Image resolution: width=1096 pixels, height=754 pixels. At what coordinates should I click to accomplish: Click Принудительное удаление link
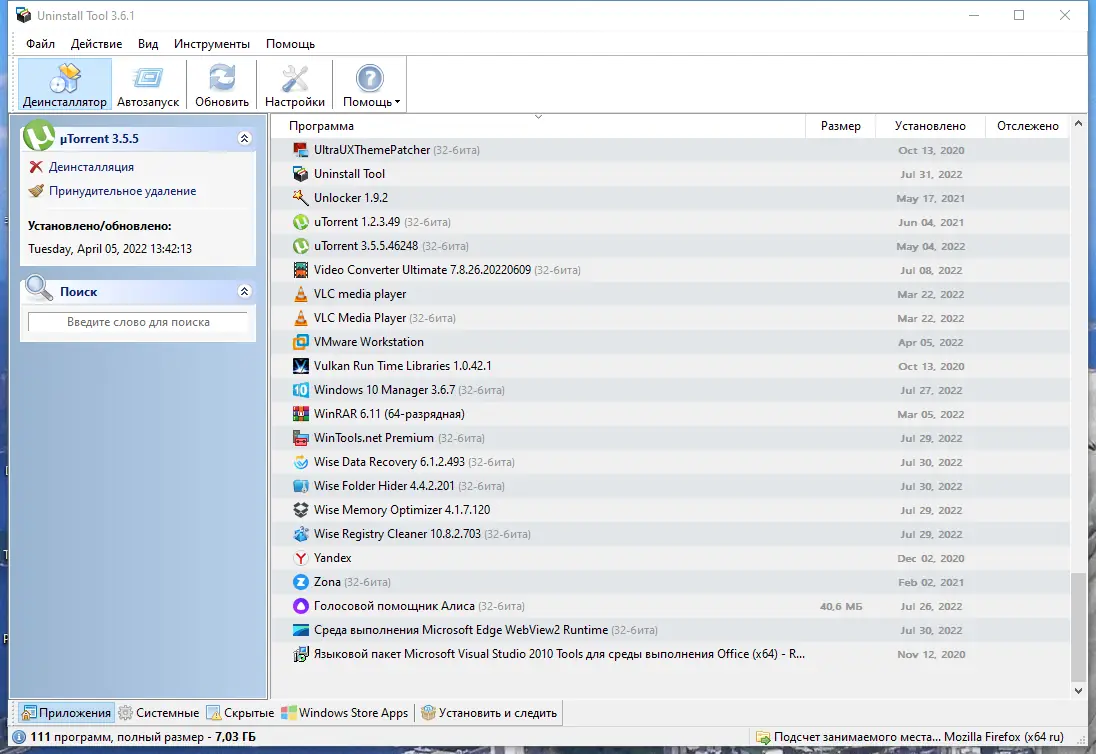122,191
